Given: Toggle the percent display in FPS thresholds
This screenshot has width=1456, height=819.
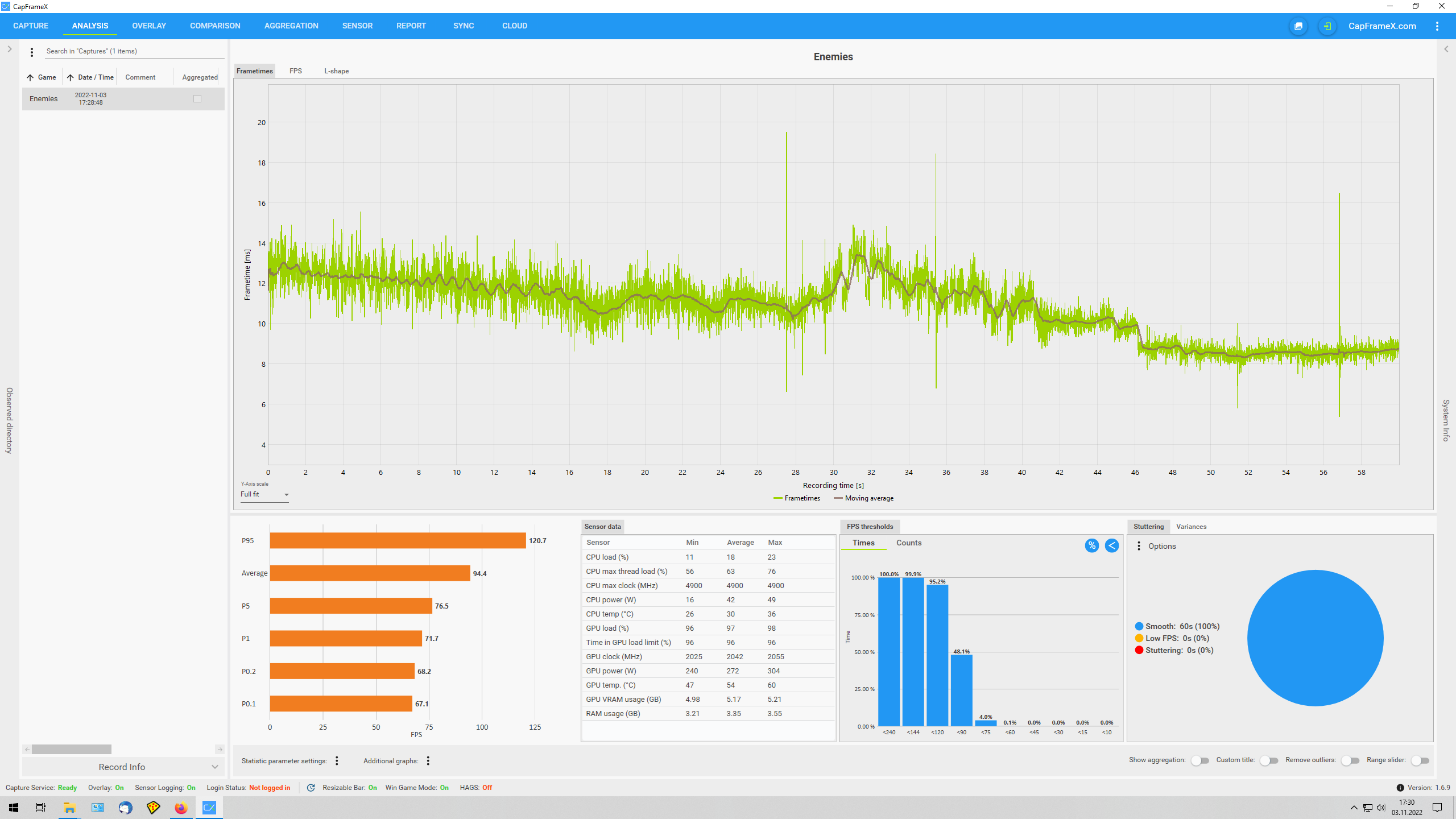Looking at the screenshot, I should pyautogui.click(x=1091, y=545).
